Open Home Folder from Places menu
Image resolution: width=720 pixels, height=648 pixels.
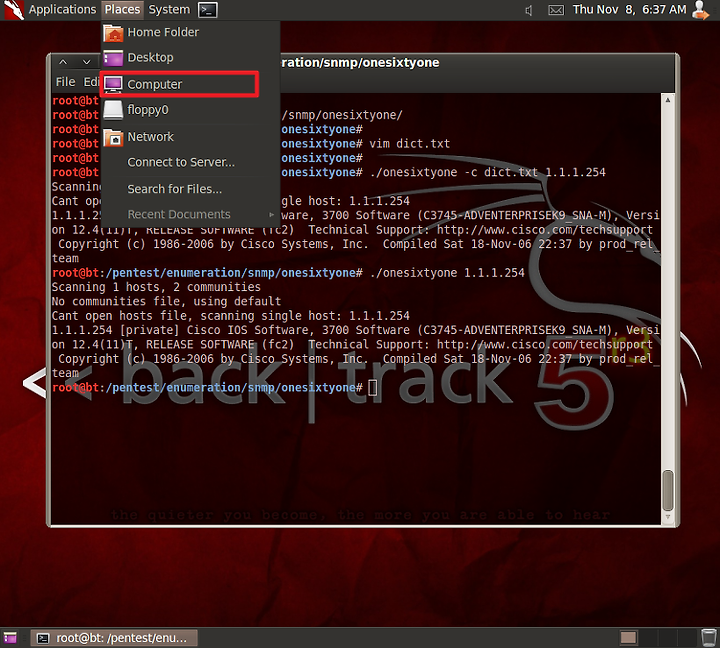click(190, 32)
